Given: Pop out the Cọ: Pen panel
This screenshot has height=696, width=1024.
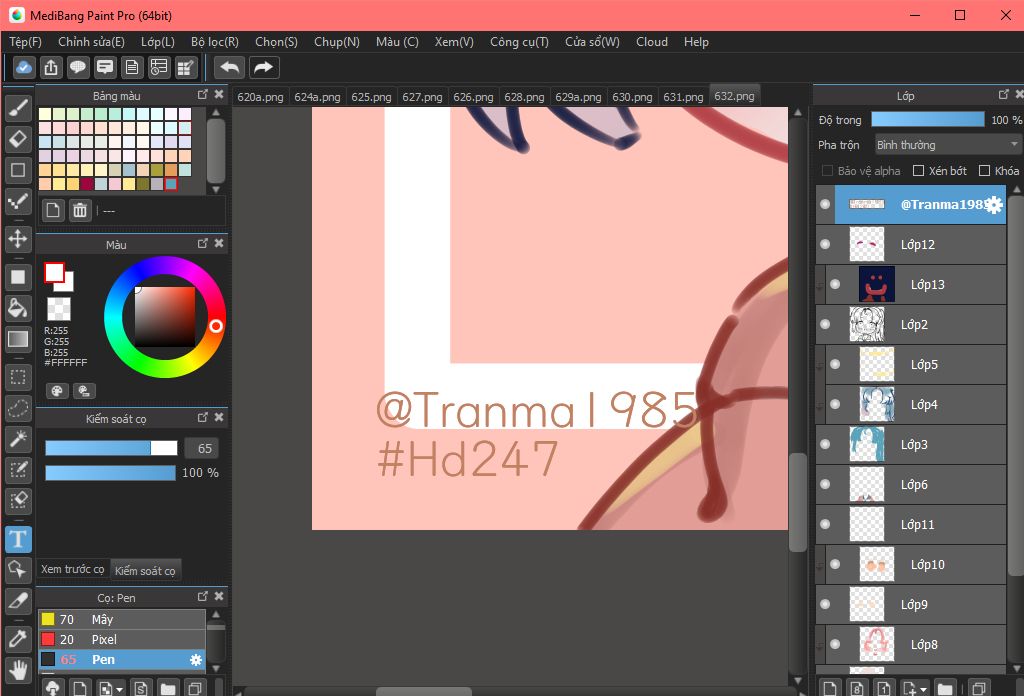Looking at the screenshot, I should click(202, 596).
